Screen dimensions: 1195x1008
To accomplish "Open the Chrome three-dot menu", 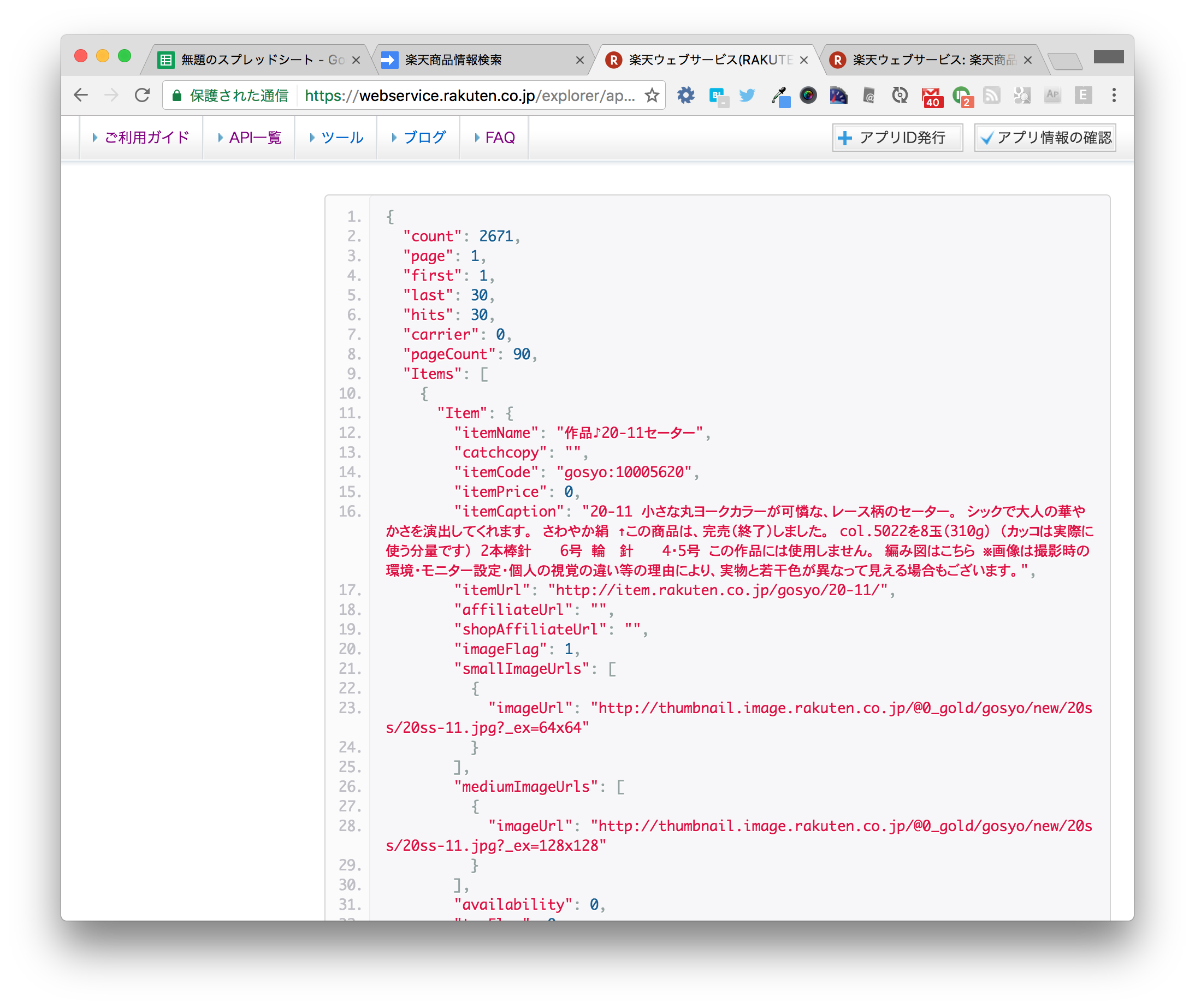I will click(1114, 96).
